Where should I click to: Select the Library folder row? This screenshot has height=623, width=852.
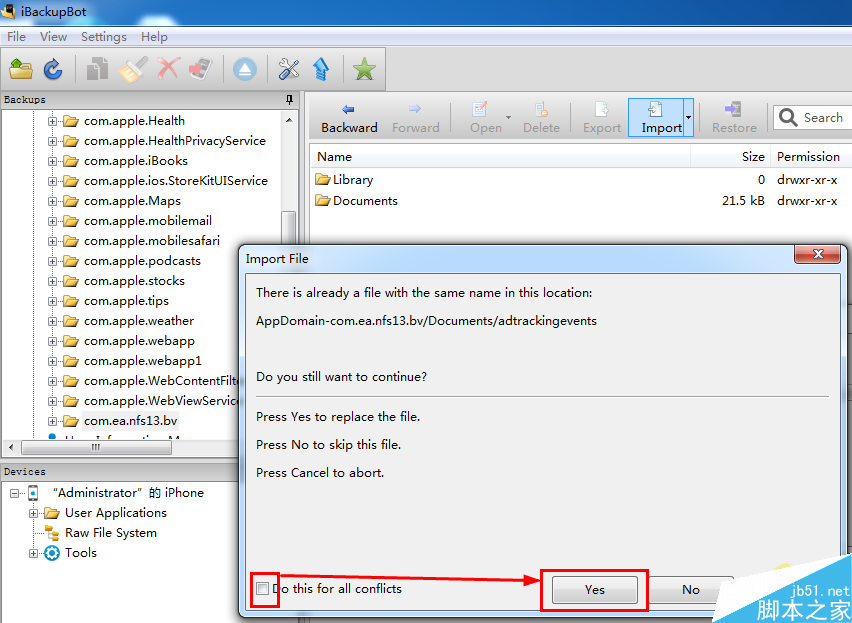(580, 180)
